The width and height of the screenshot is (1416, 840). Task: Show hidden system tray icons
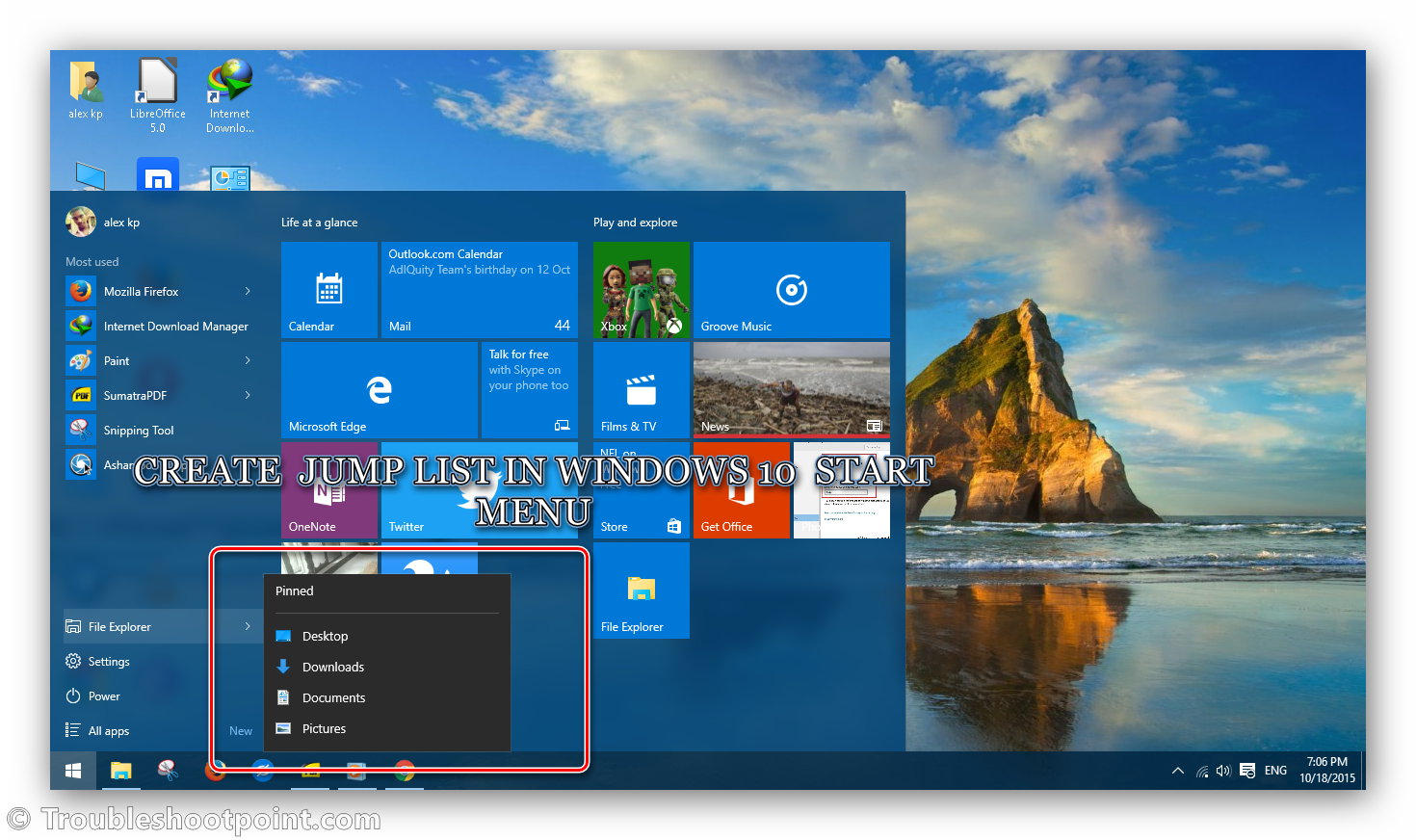[x=1177, y=771]
